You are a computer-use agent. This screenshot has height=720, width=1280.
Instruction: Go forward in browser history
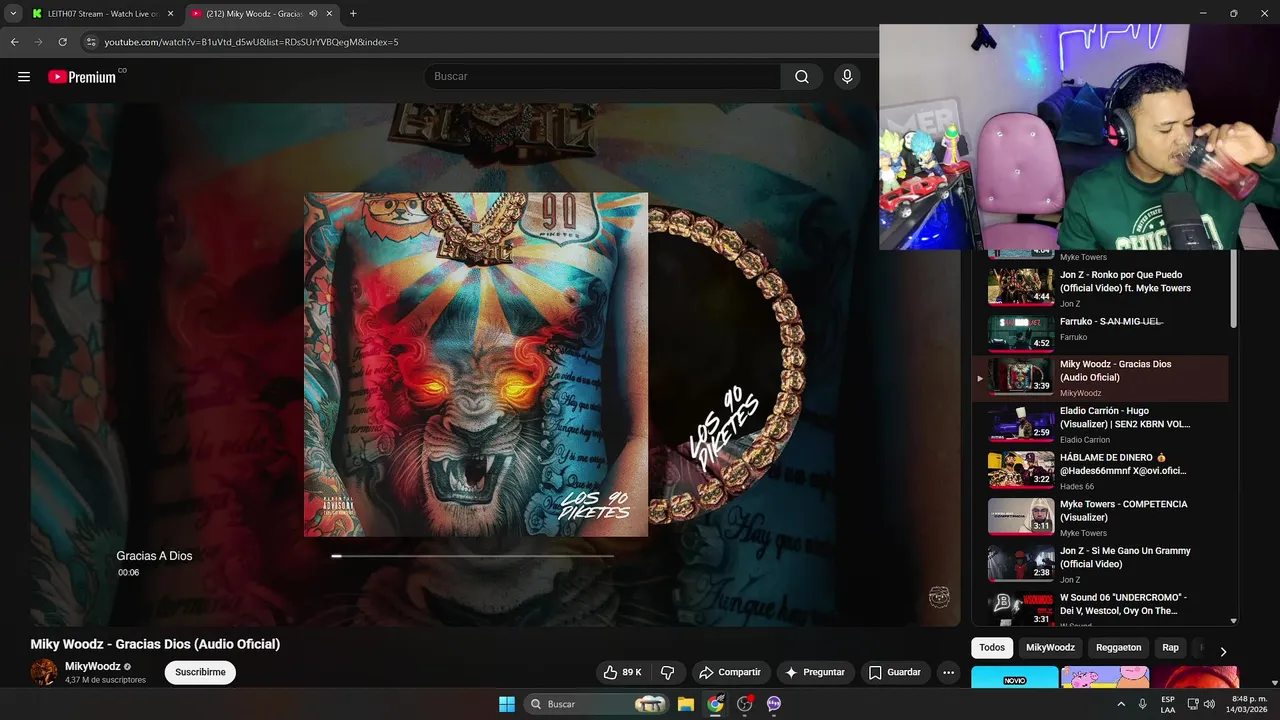pyautogui.click(x=38, y=42)
